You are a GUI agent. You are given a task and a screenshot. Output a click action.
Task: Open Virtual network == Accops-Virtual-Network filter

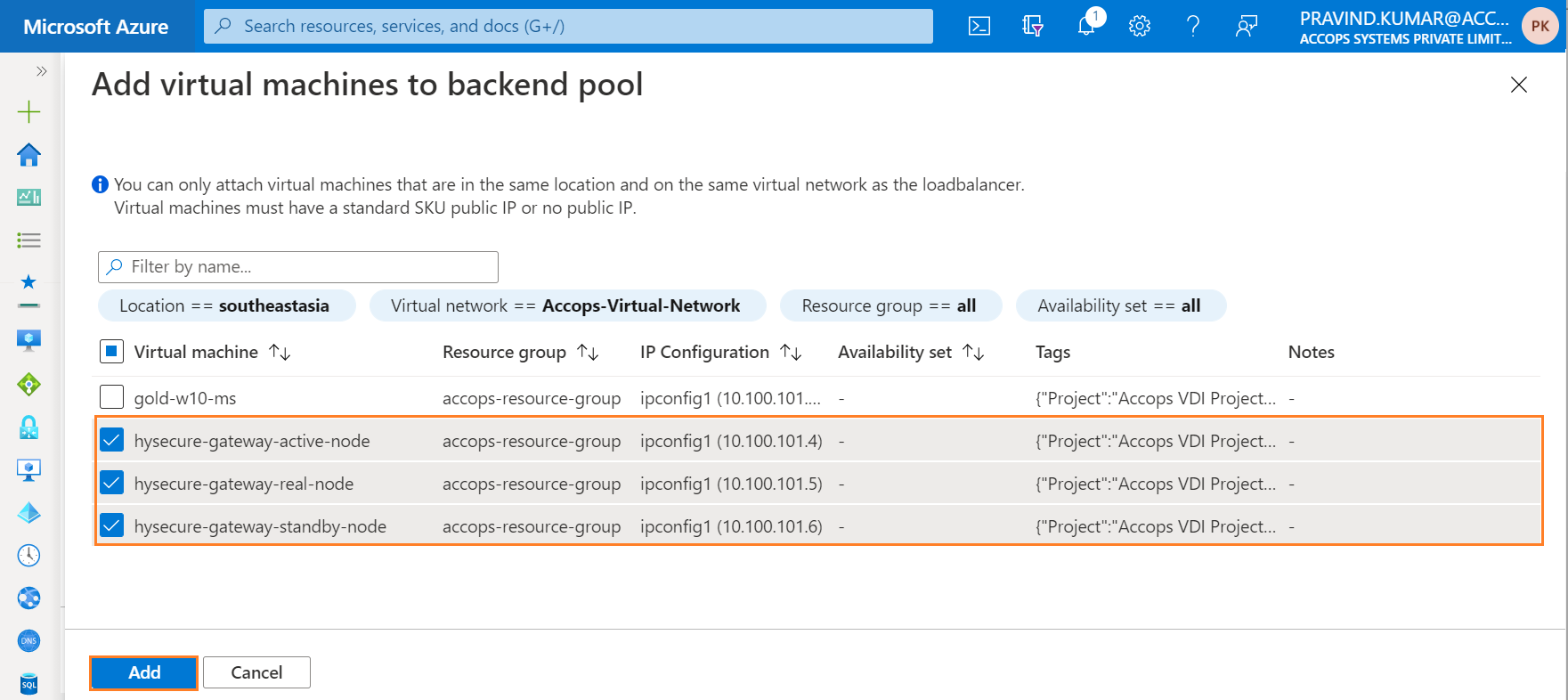[567, 305]
